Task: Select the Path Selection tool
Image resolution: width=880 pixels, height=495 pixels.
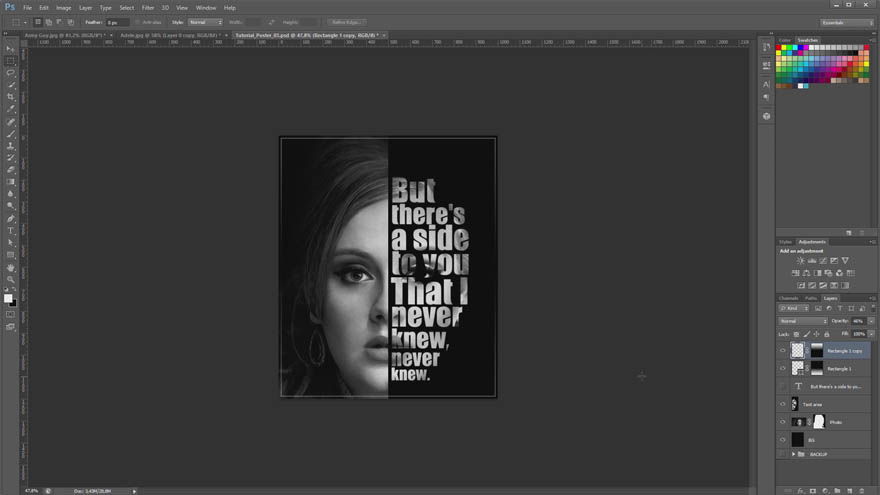Action: (x=10, y=243)
